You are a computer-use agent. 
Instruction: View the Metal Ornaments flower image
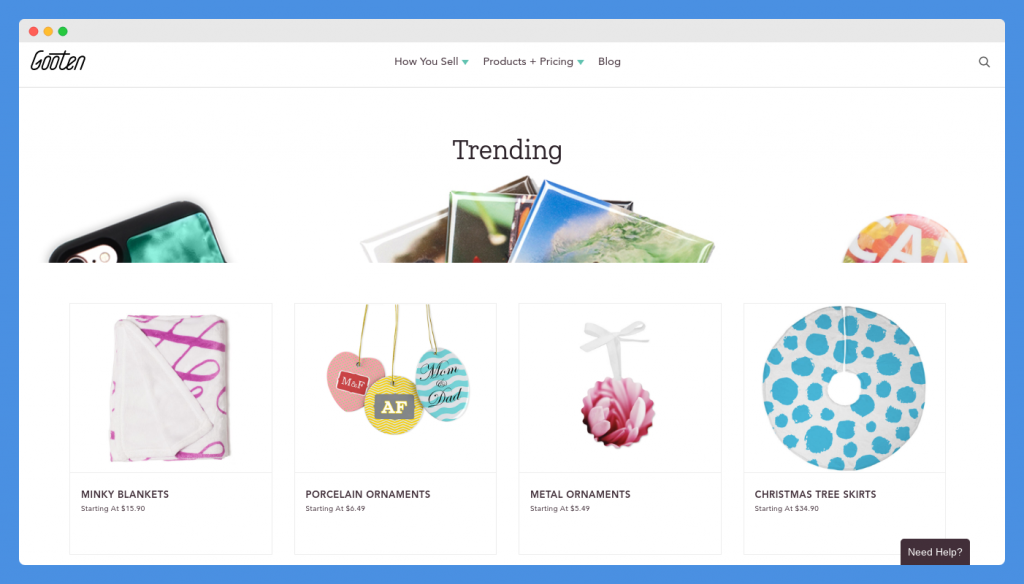click(x=620, y=388)
